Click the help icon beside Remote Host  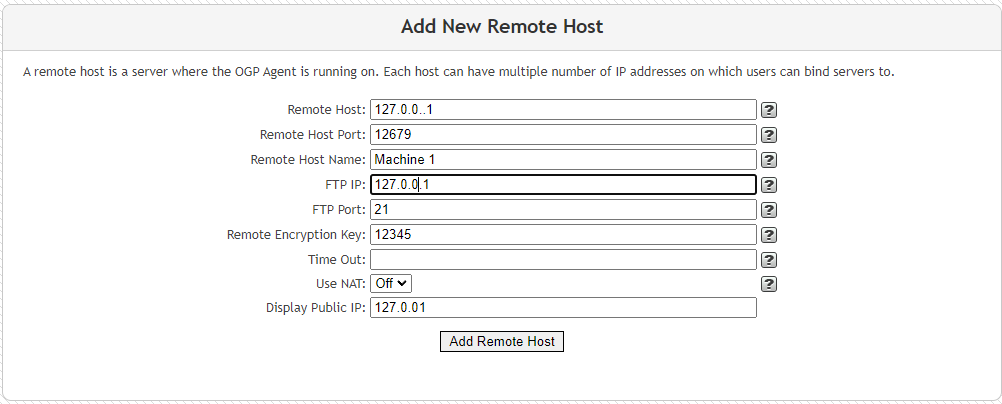[769, 110]
